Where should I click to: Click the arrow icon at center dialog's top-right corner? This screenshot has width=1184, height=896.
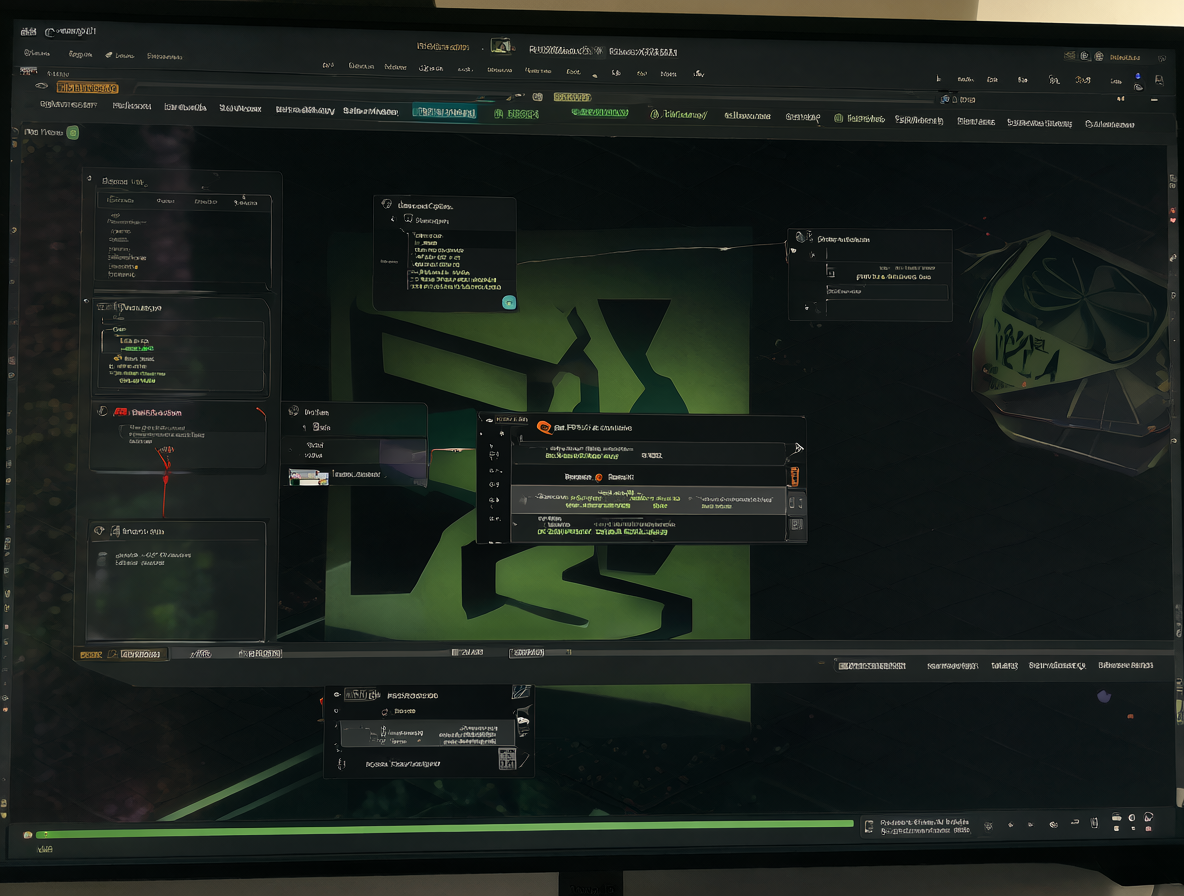(x=798, y=448)
